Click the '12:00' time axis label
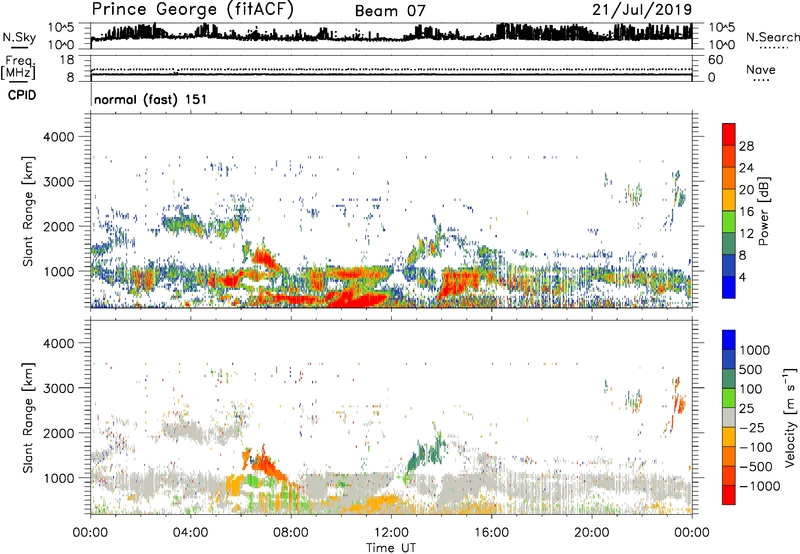800x554 pixels. point(391,533)
